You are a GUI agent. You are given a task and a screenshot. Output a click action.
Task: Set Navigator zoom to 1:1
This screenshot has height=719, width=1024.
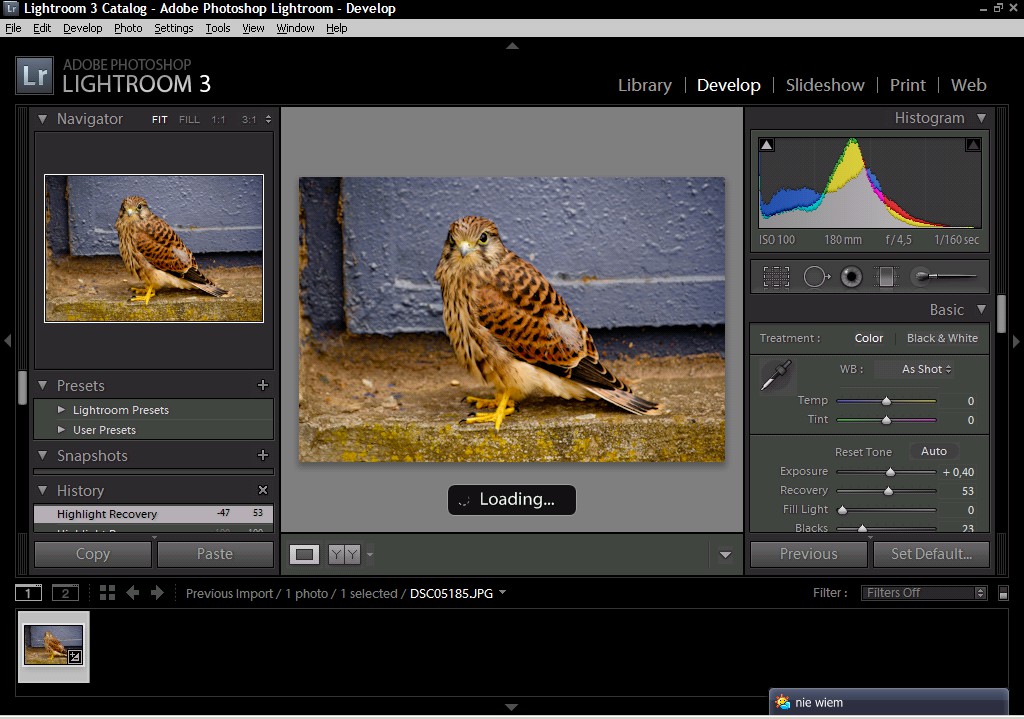[218, 120]
